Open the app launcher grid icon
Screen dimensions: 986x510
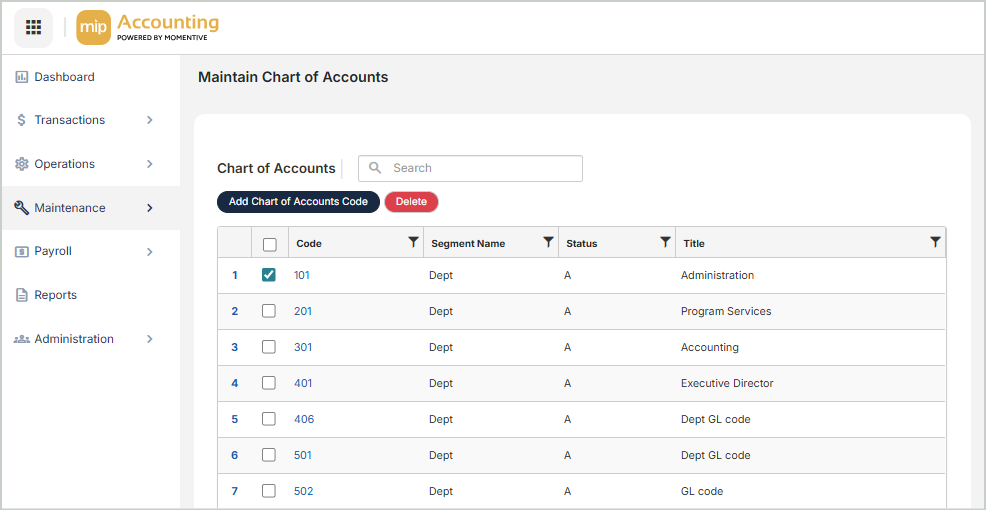(x=33, y=27)
